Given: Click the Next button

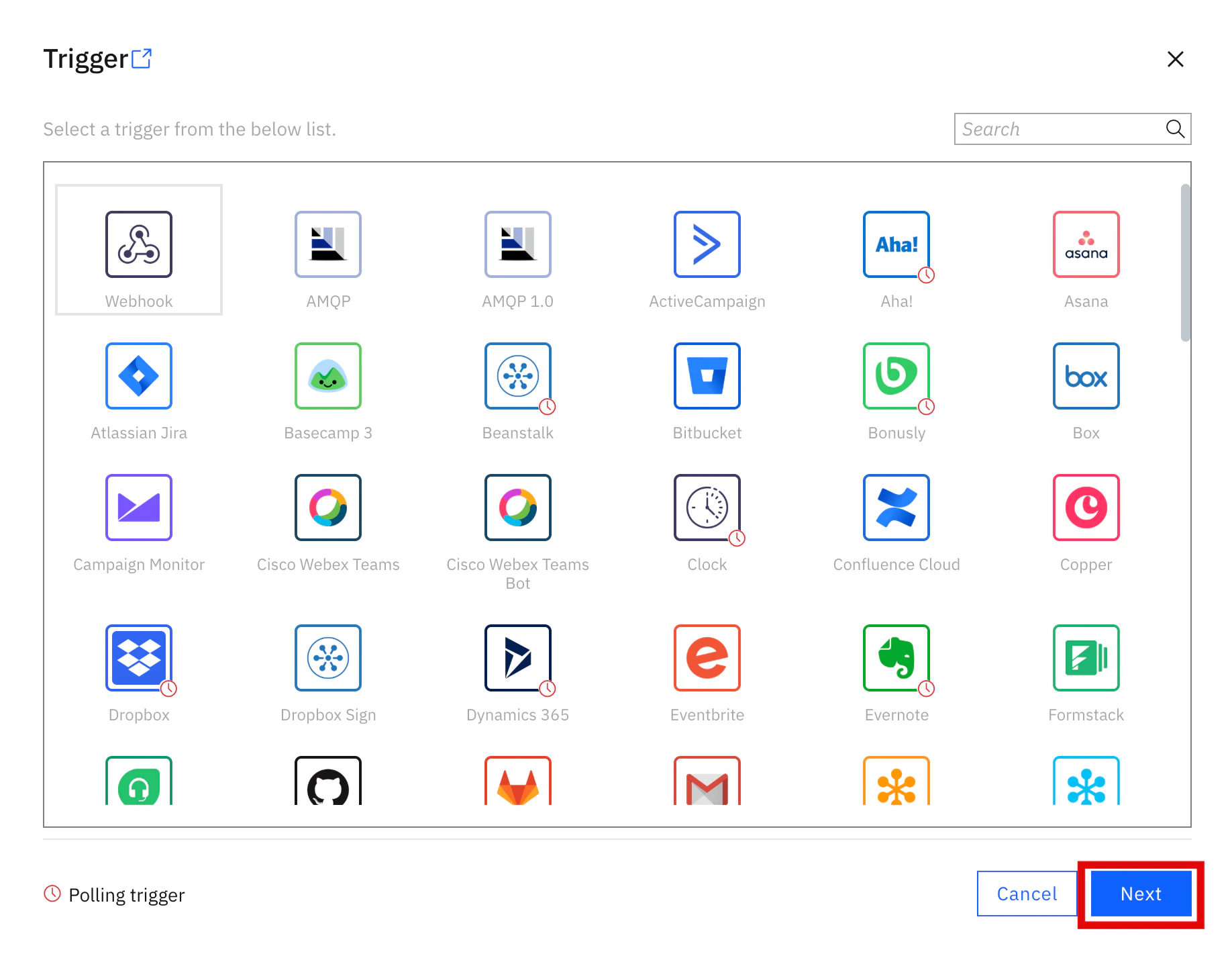Looking at the screenshot, I should click(x=1141, y=894).
